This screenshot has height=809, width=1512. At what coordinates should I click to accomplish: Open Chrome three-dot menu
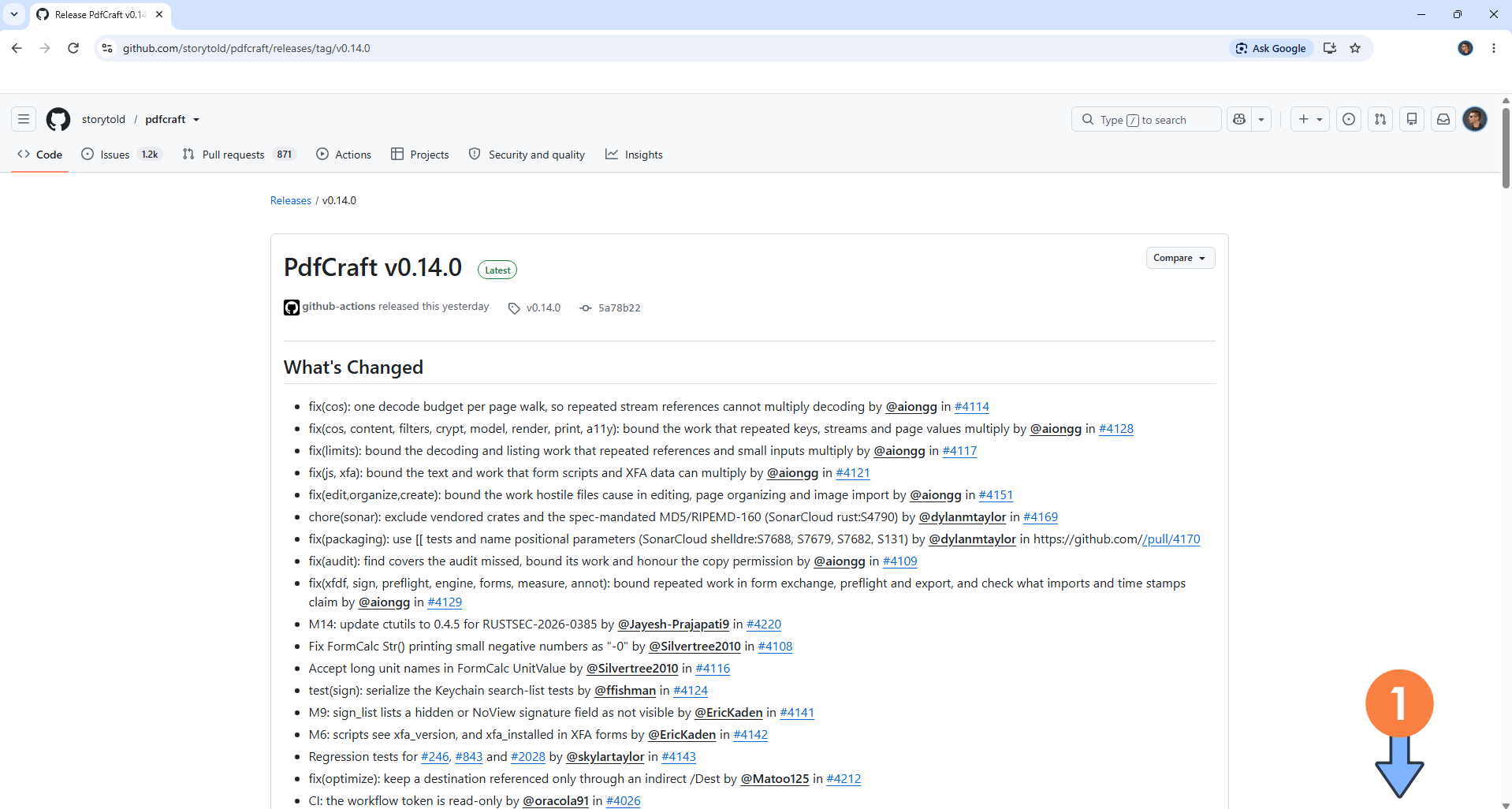pos(1494,48)
